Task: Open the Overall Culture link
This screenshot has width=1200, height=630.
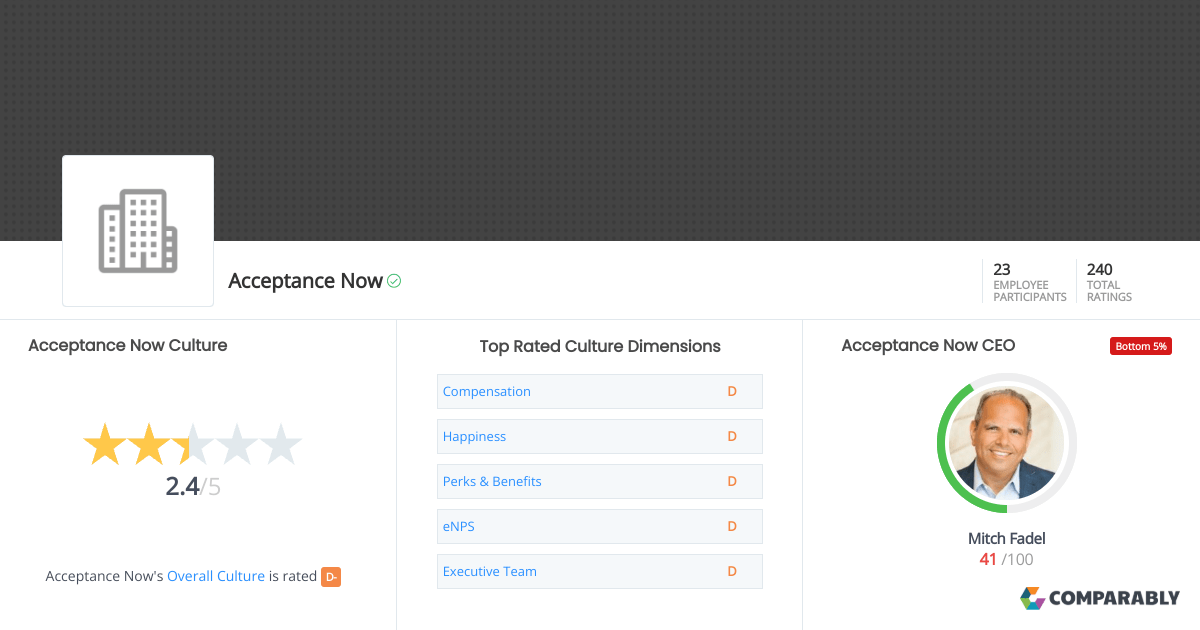Action: [216, 576]
